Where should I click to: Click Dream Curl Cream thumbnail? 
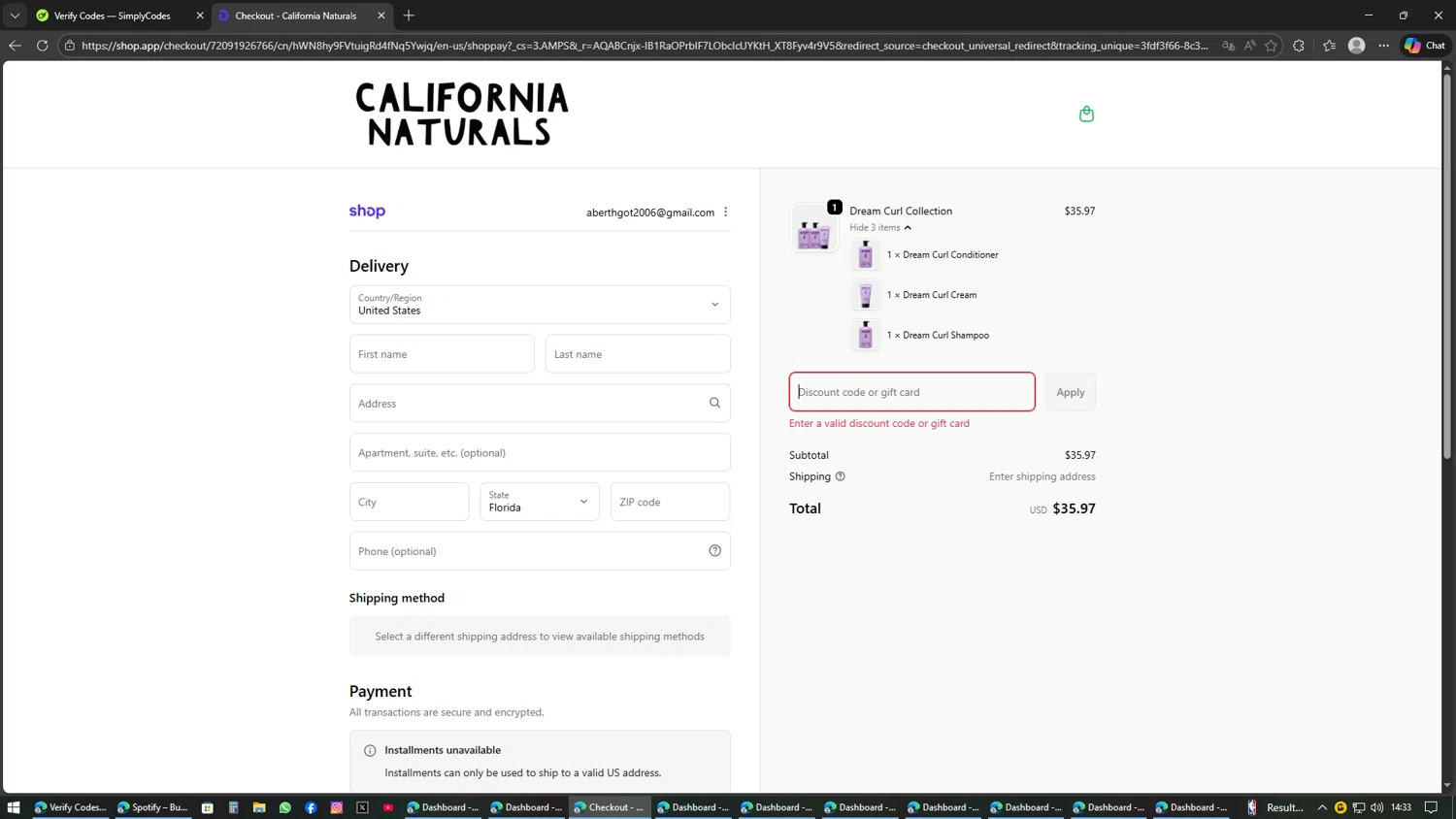coord(865,295)
